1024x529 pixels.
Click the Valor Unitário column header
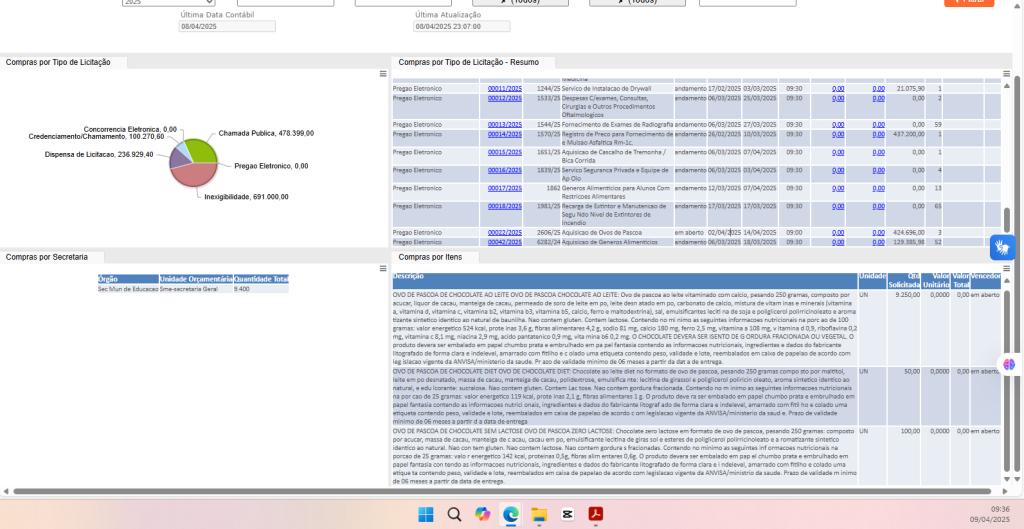click(x=936, y=281)
